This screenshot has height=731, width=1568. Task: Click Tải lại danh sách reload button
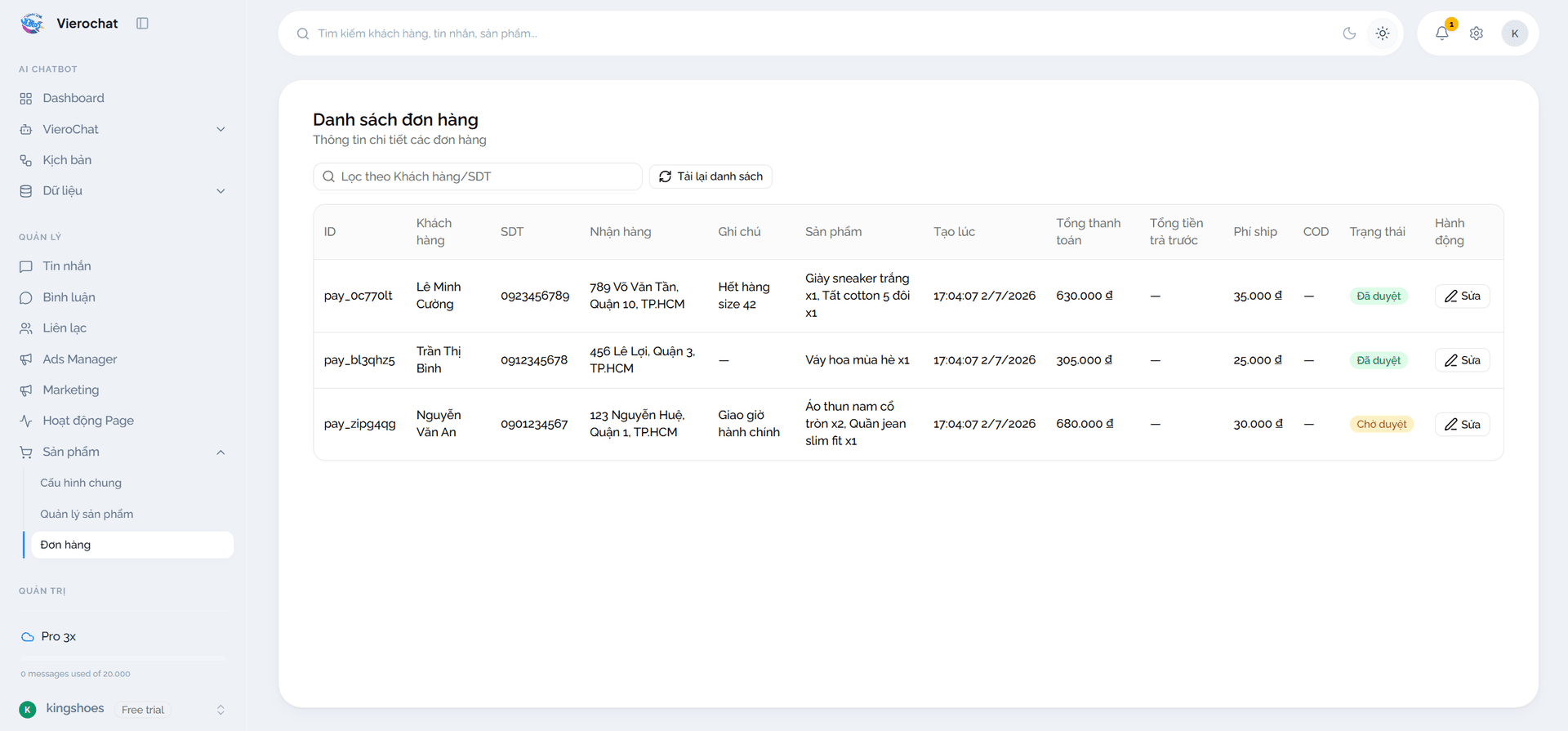coord(710,176)
